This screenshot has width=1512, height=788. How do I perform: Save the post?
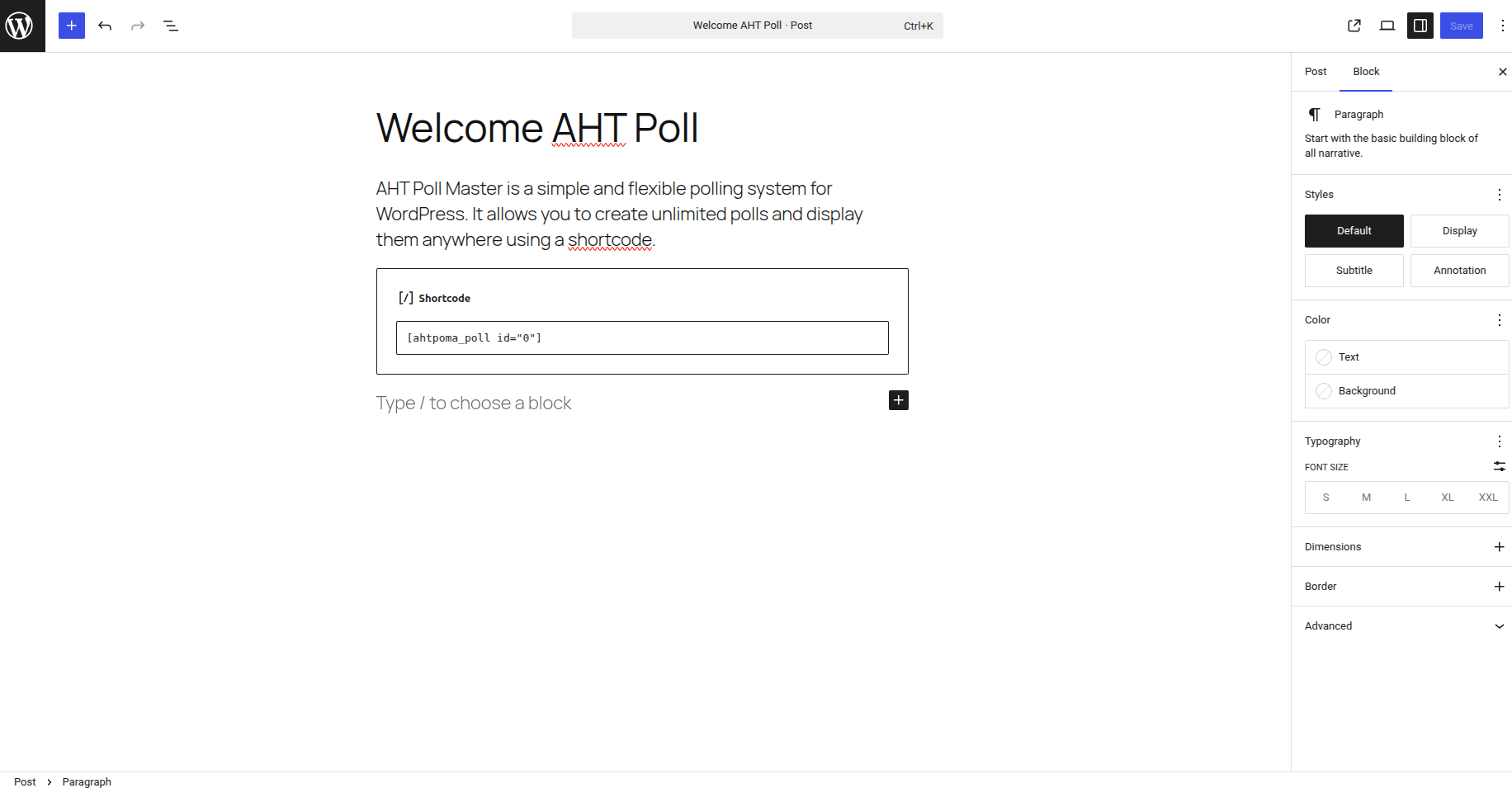coord(1462,26)
